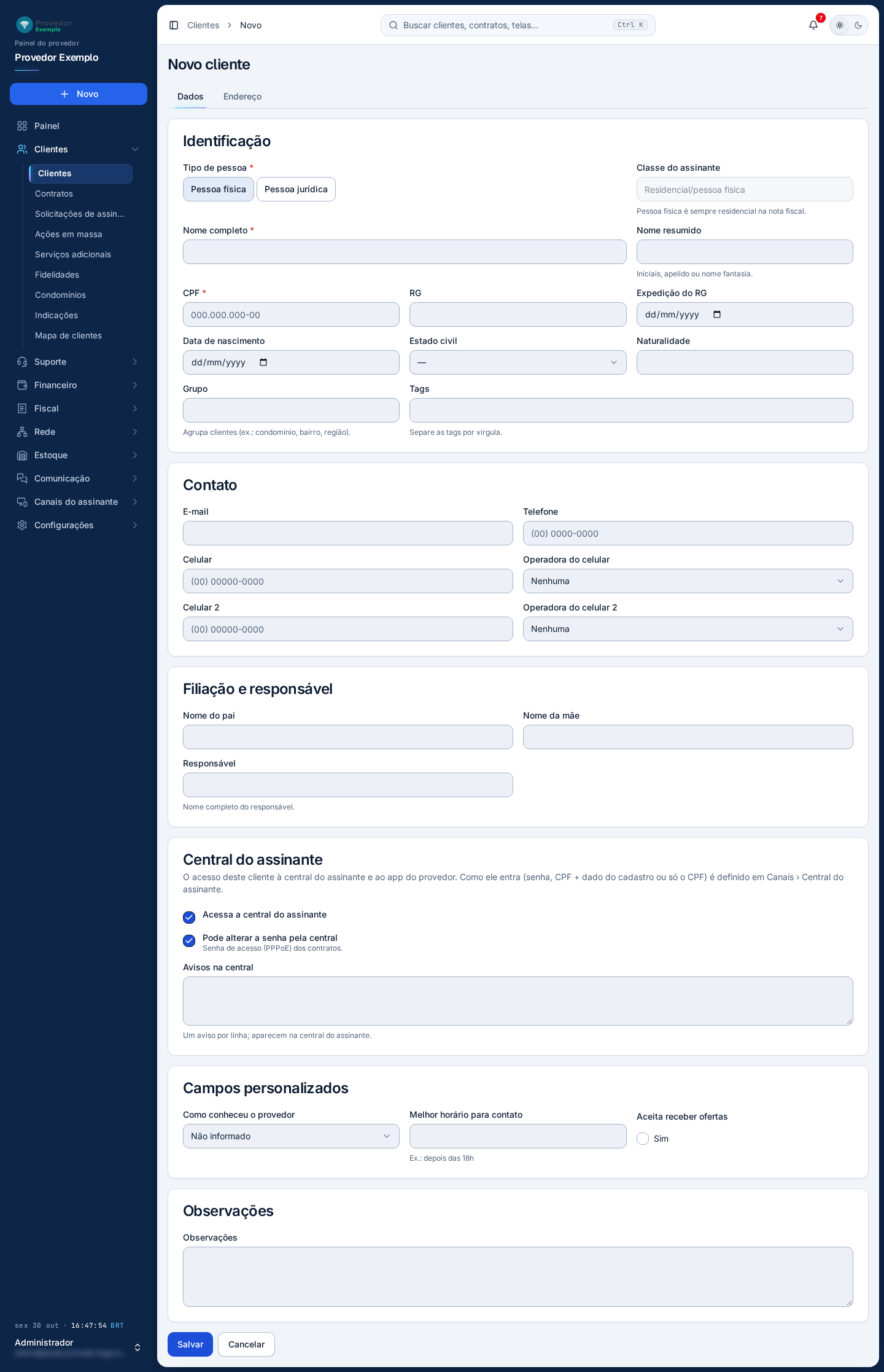Open Mapa de clientes in sidebar

[68, 335]
